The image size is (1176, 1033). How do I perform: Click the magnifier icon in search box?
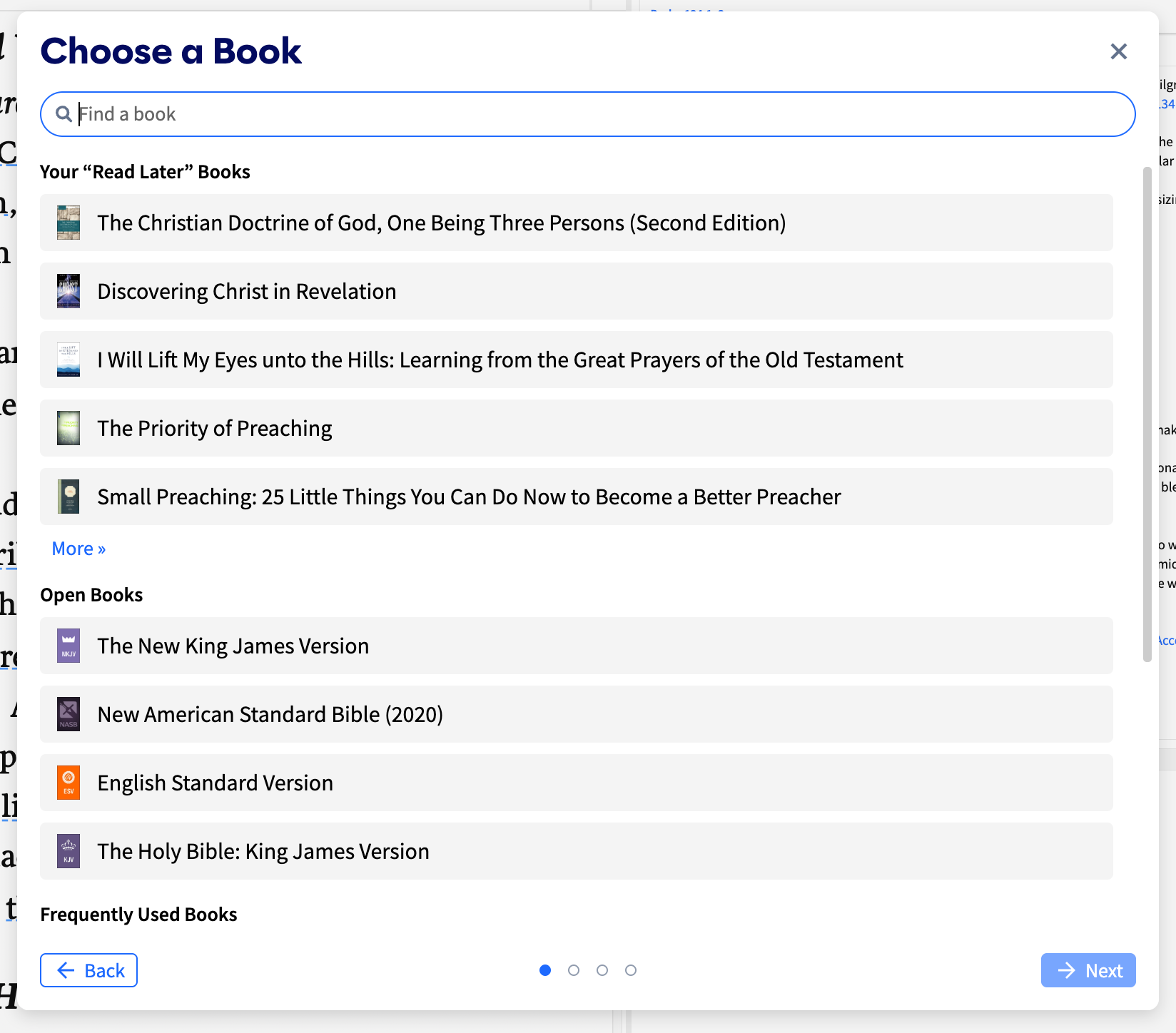point(64,114)
